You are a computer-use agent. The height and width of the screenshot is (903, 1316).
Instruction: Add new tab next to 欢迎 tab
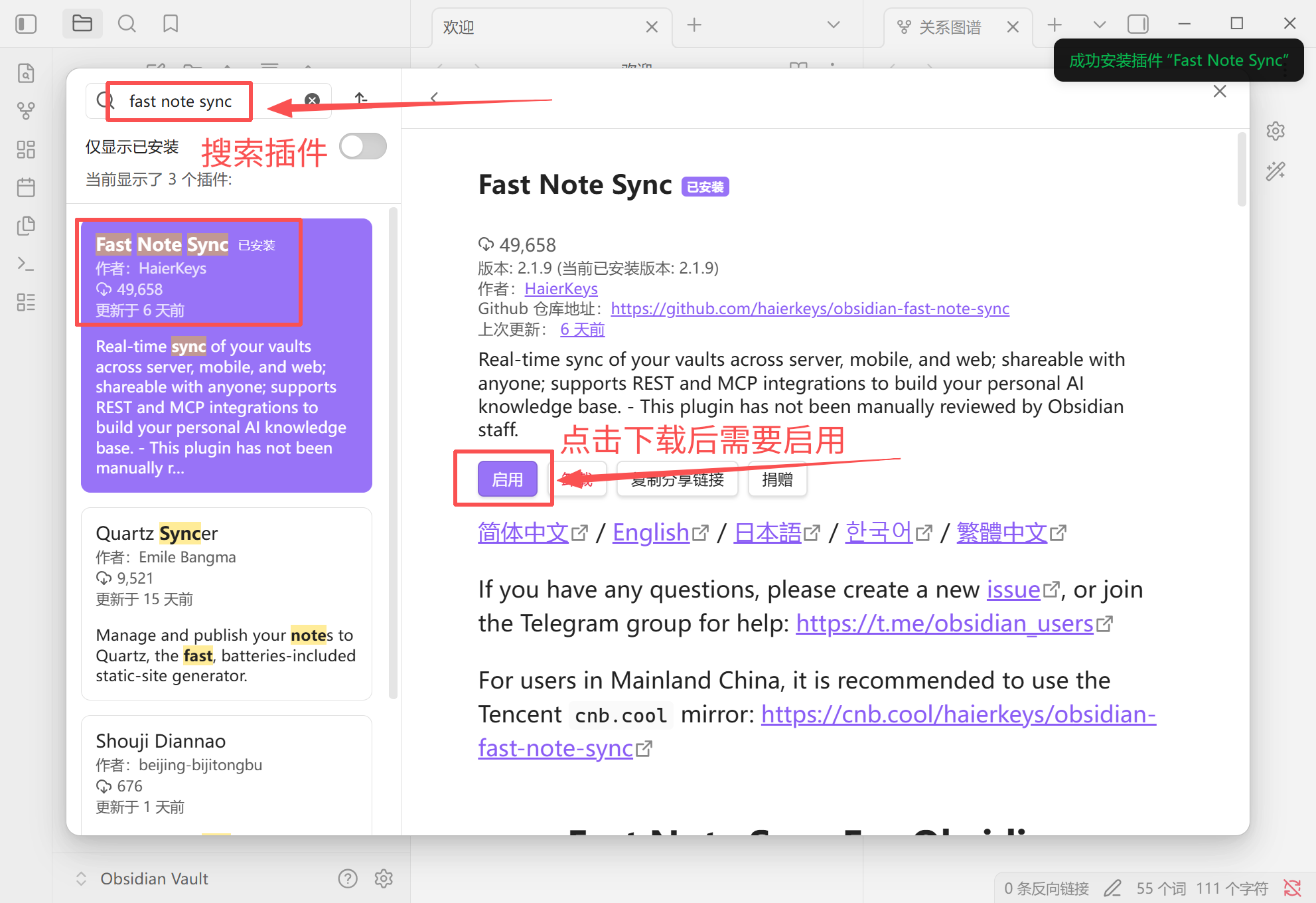[x=694, y=25]
